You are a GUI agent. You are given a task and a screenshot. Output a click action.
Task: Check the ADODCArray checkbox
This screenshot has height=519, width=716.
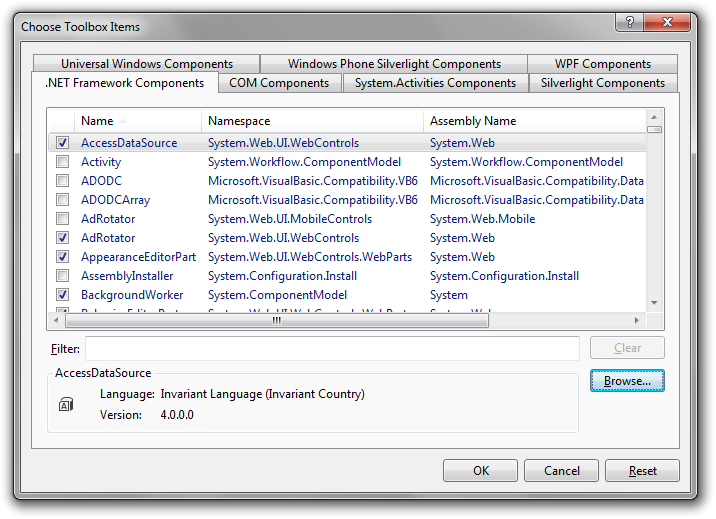click(63, 200)
